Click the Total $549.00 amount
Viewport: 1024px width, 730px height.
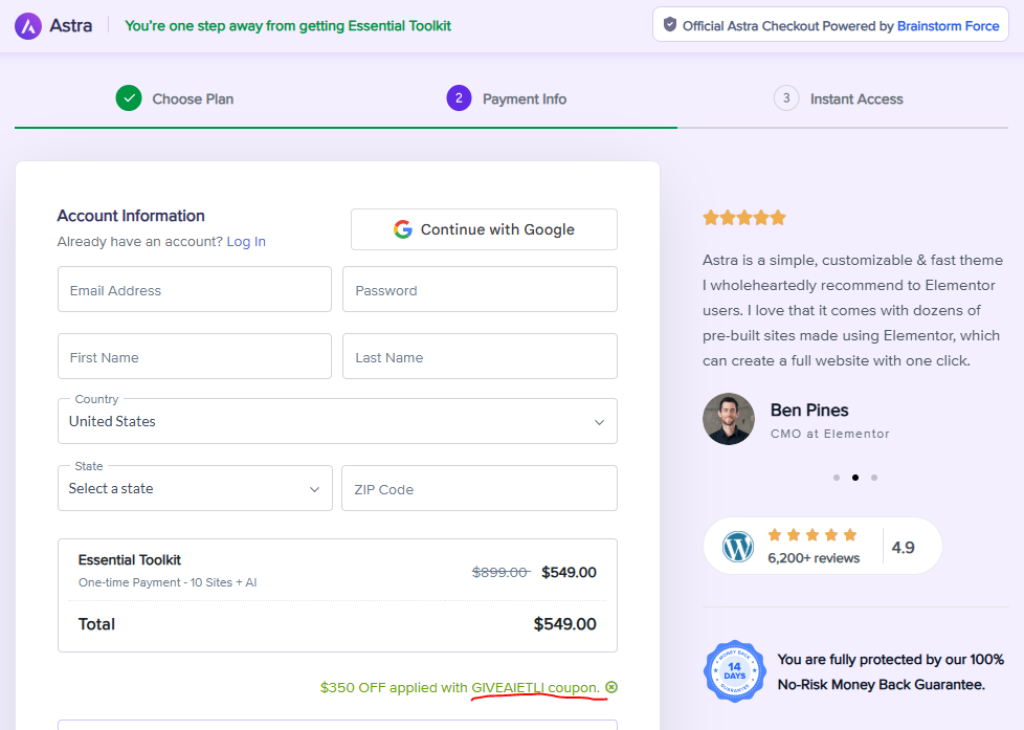(x=565, y=624)
